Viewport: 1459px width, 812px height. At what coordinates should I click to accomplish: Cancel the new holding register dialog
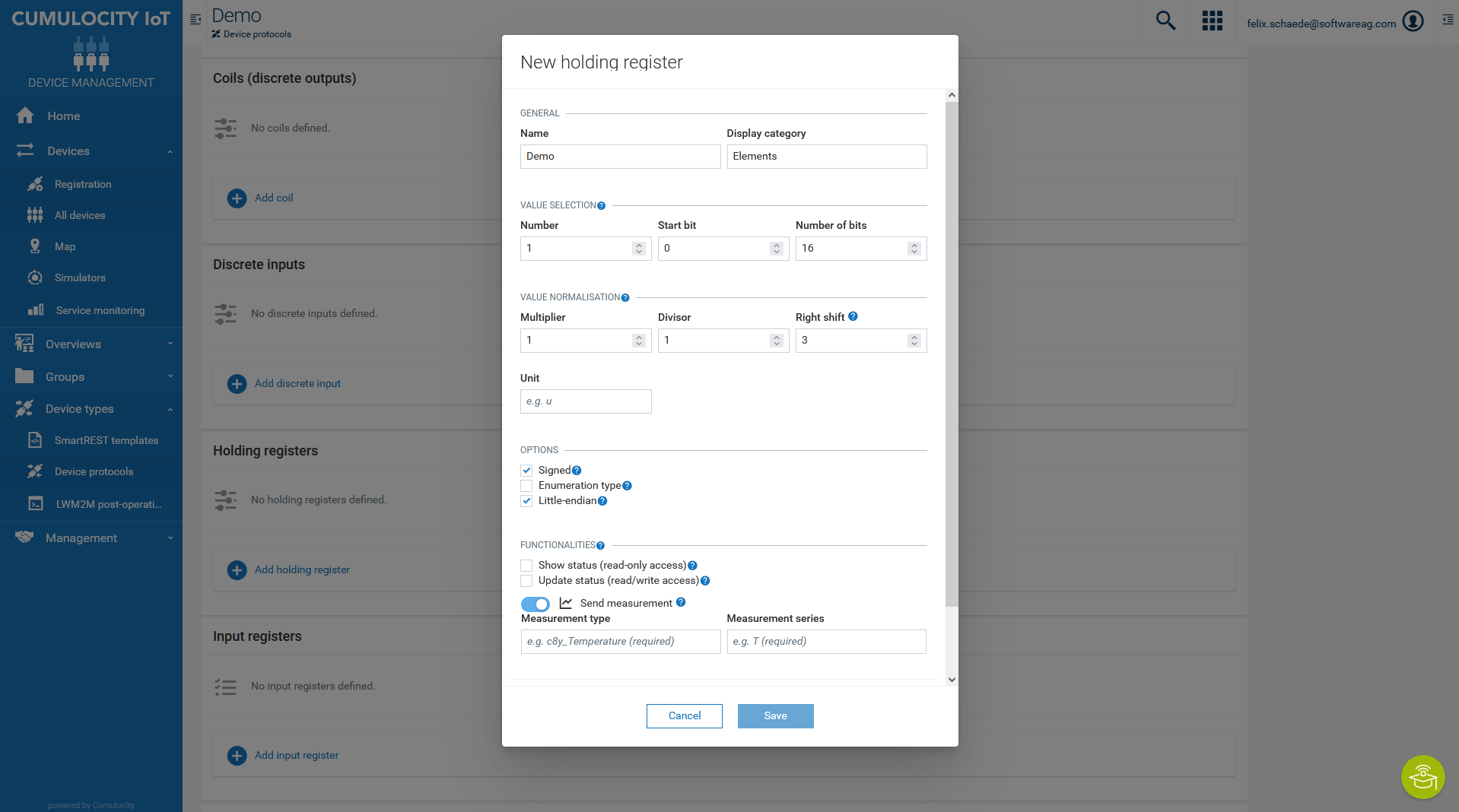pyautogui.click(x=685, y=716)
